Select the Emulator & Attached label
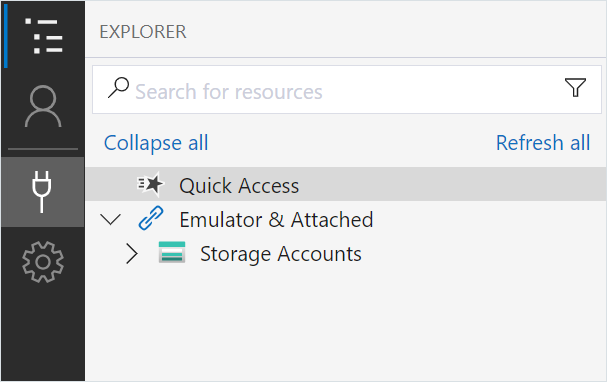607x382 pixels. pyautogui.click(x=276, y=219)
